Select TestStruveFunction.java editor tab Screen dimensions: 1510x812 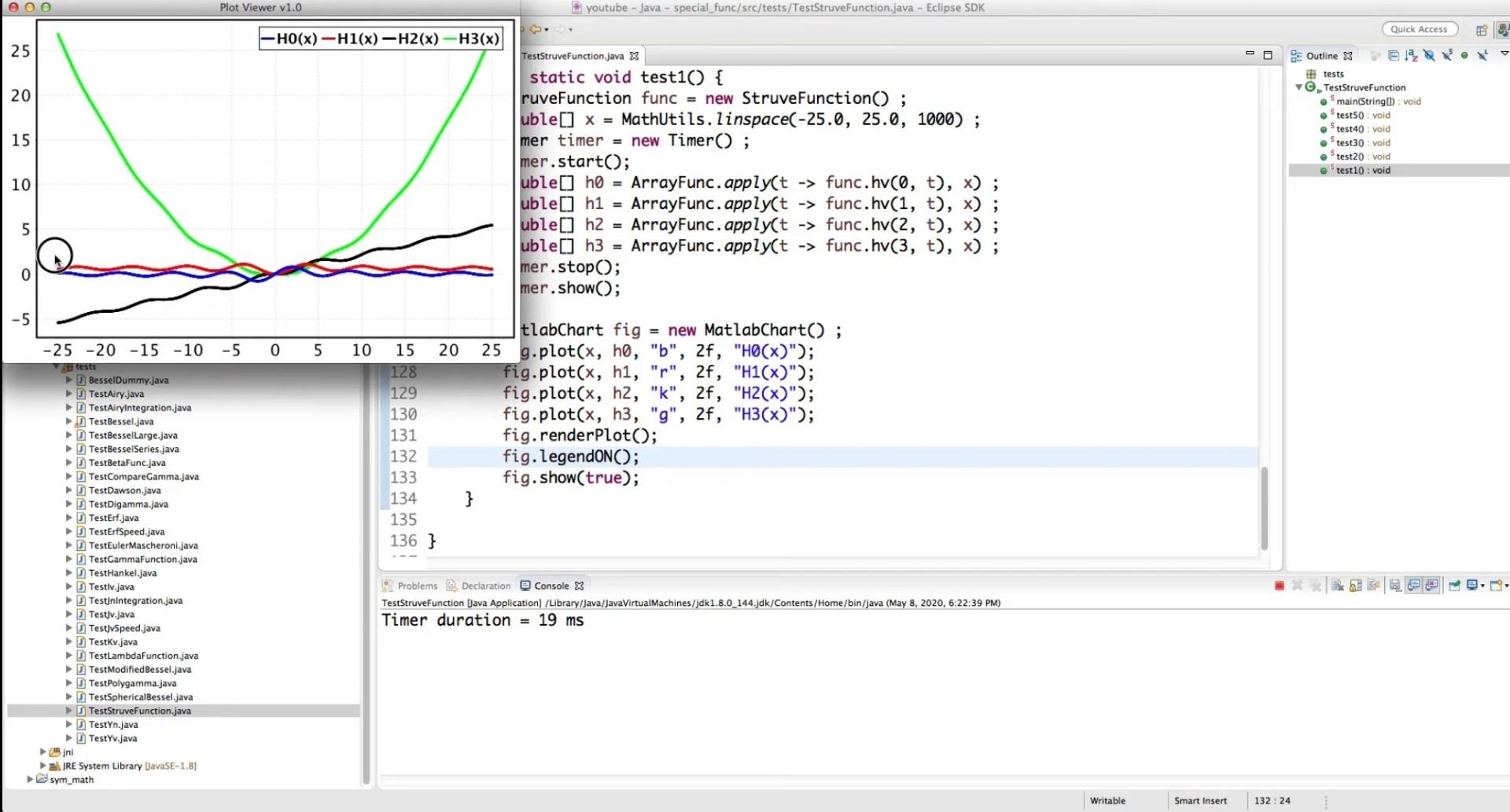pyautogui.click(x=573, y=56)
